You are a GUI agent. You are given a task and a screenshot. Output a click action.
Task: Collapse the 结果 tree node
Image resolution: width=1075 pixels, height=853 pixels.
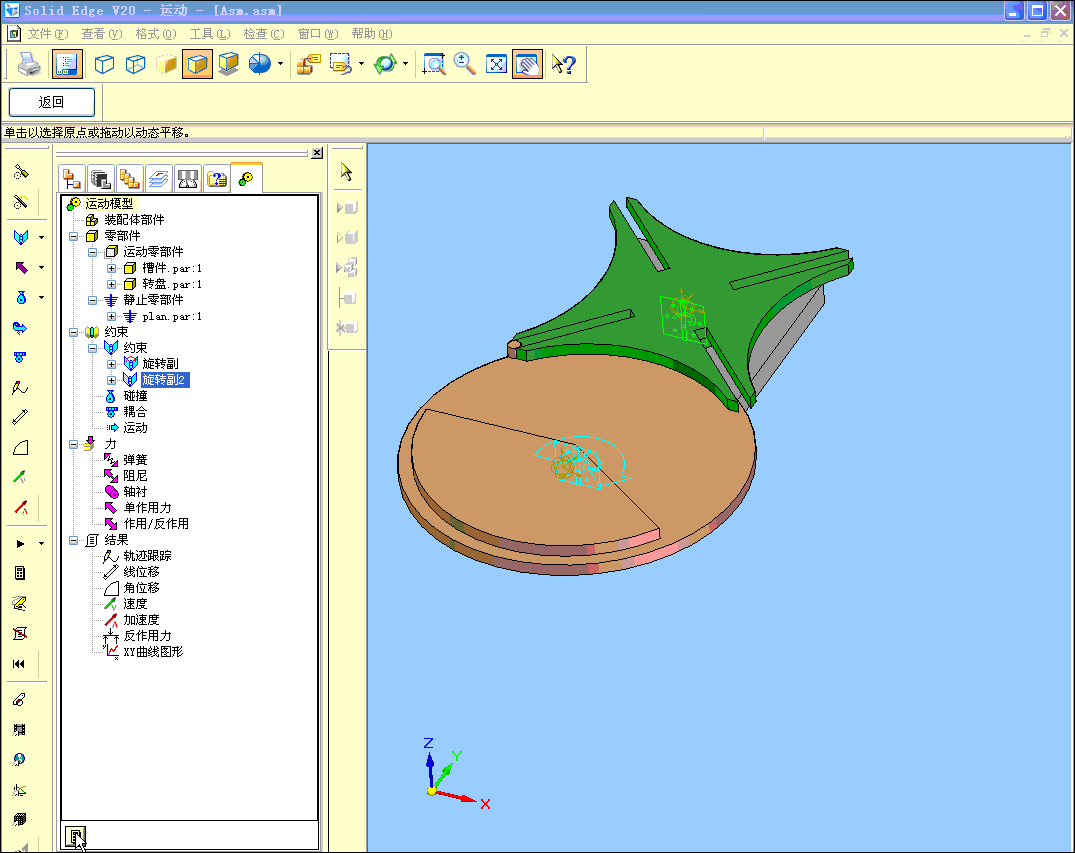[x=73, y=540]
